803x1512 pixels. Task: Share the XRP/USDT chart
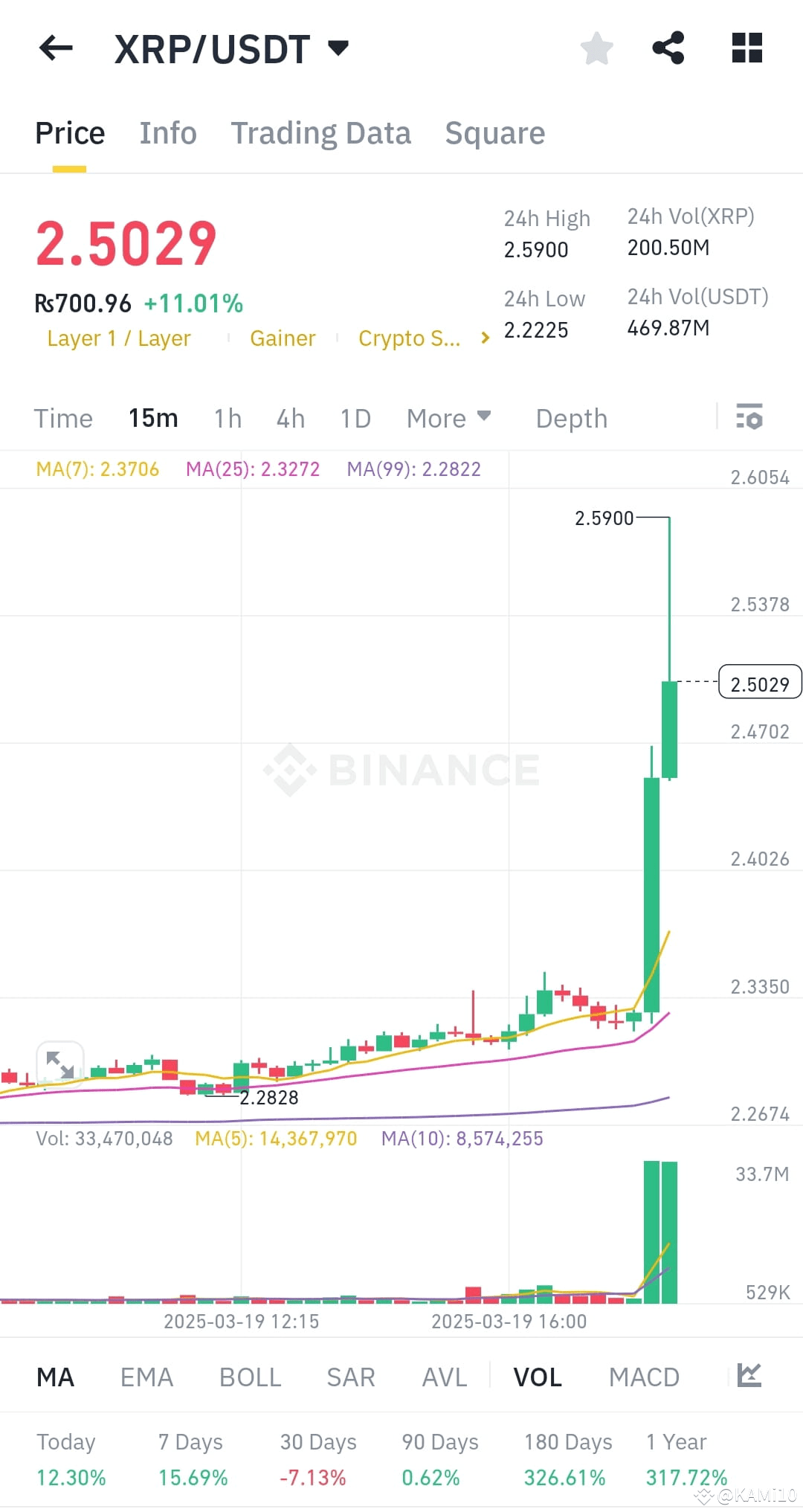(668, 48)
